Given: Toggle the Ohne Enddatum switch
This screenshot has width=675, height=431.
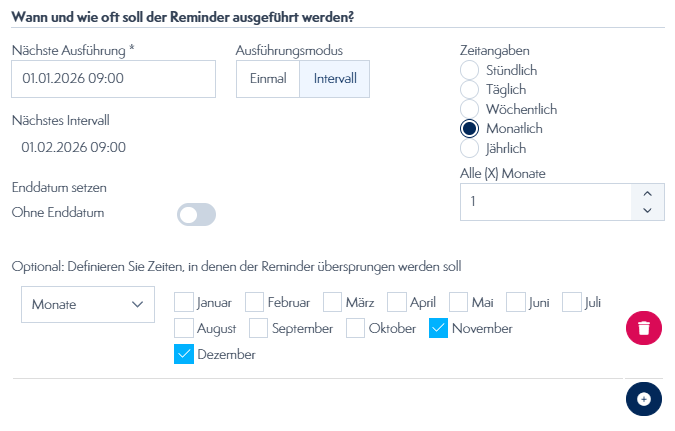Looking at the screenshot, I should click(x=196, y=214).
